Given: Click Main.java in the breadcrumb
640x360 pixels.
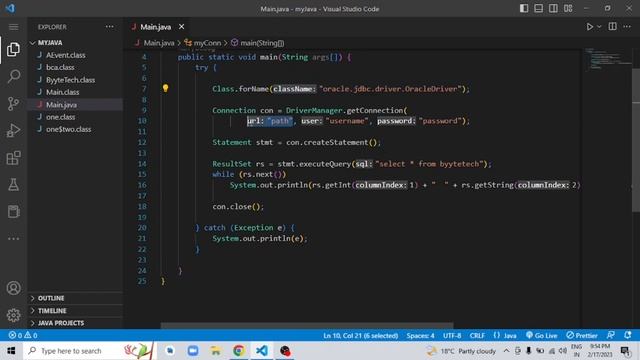Looking at the screenshot, I should tap(159, 43).
